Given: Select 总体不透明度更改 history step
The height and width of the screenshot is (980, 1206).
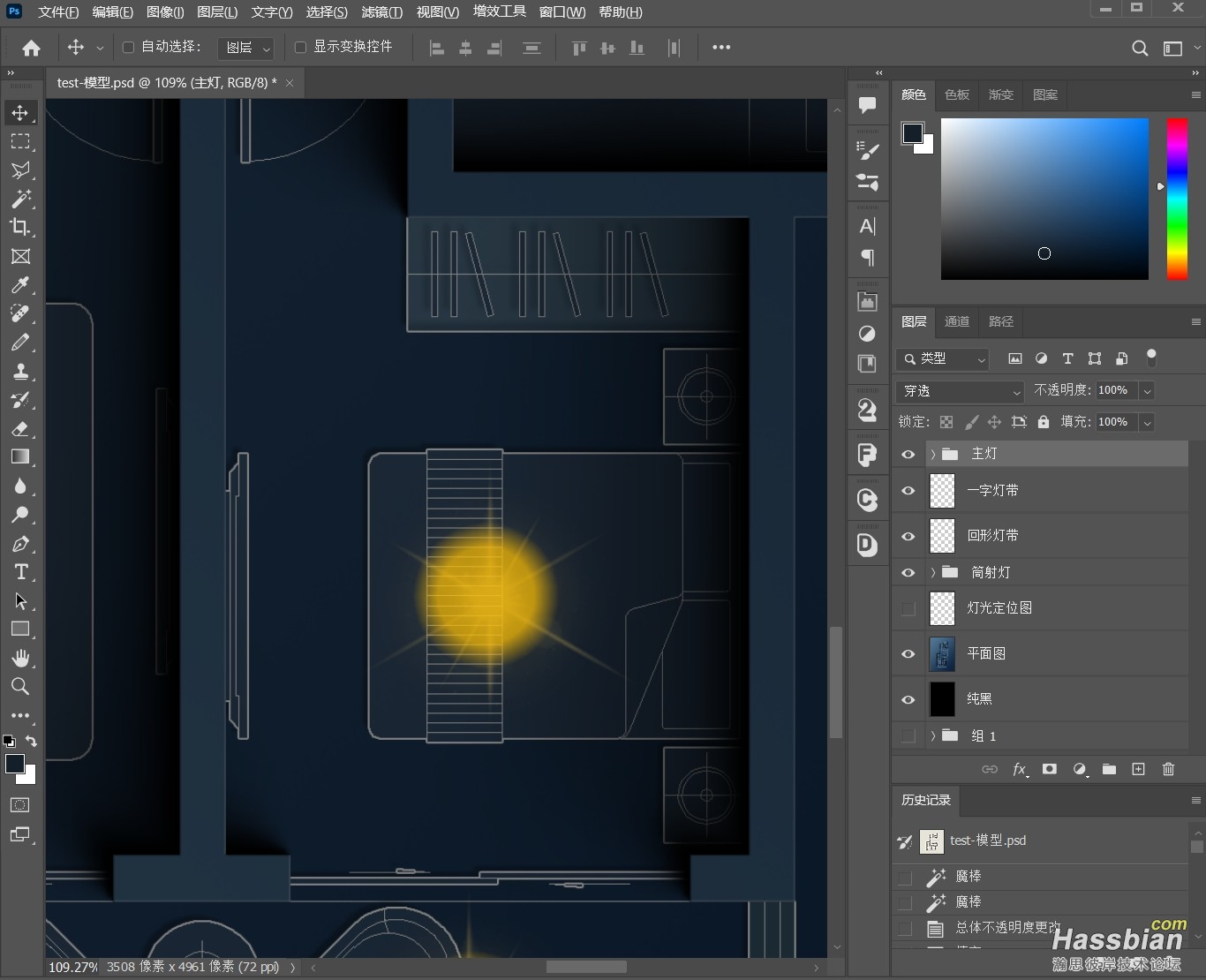Looking at the screenshot, I should point(1040,927).
